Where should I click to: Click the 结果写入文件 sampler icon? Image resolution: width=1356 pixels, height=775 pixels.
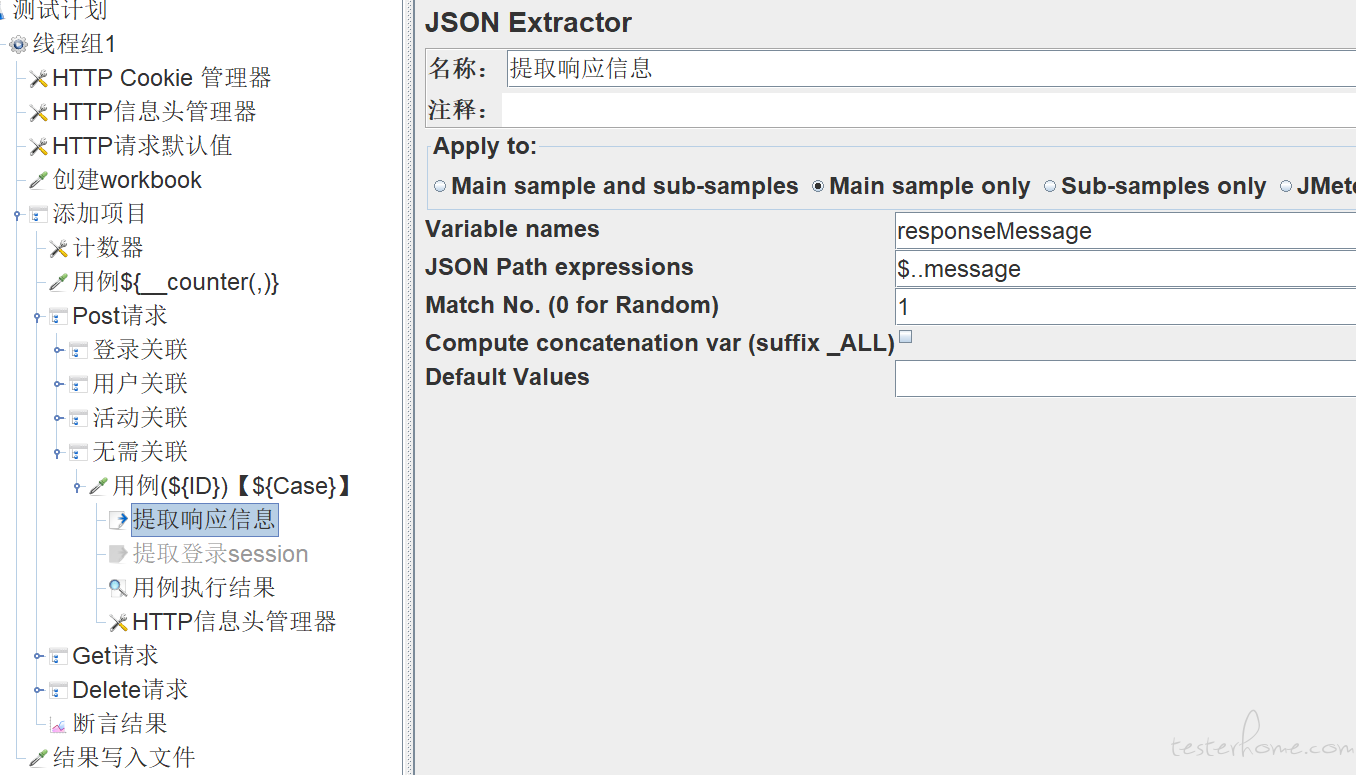pos(39,758)
